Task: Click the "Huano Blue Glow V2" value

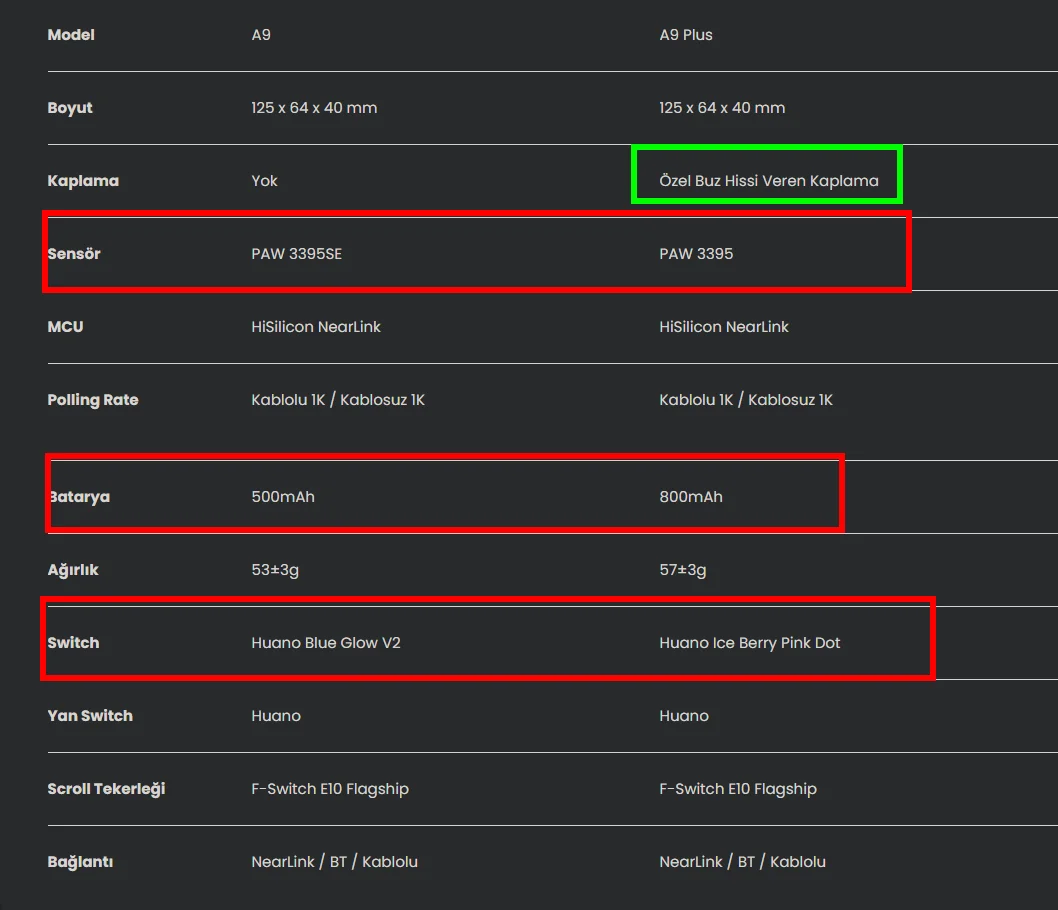Action: click(x=326, y=643)
